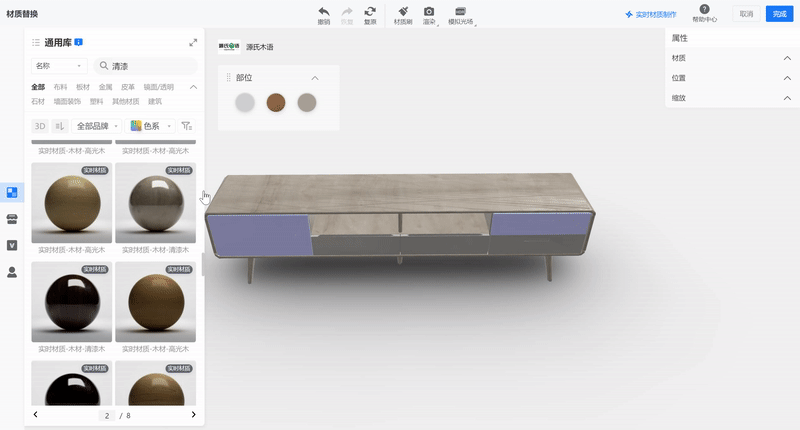Select the 金属 metal category tab
This screenshot has width=800, height=430.
click(x=105, y=87)
